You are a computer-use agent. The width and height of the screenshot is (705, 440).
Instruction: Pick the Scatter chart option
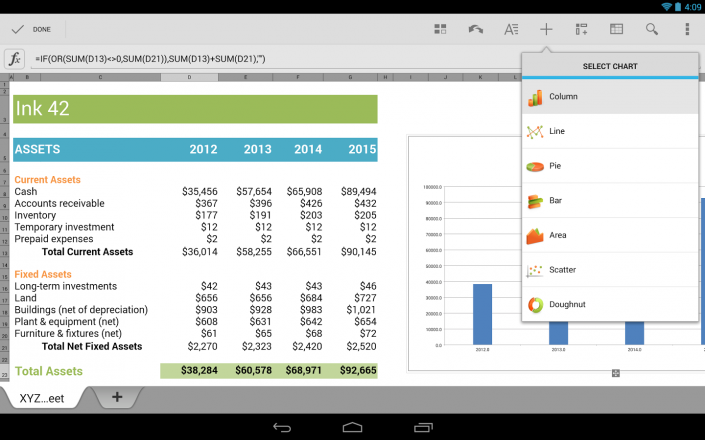click(x=610, y=270)
